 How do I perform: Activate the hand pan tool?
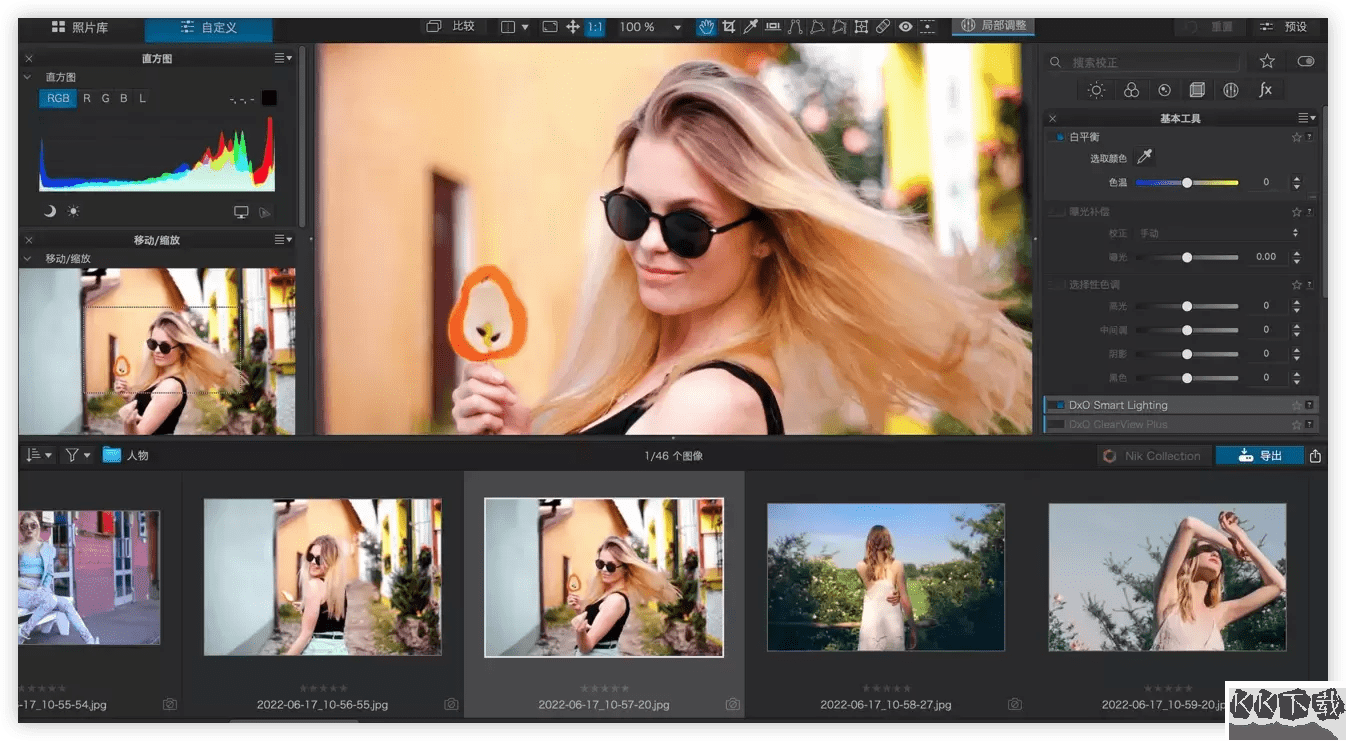(x=707, y=27)
